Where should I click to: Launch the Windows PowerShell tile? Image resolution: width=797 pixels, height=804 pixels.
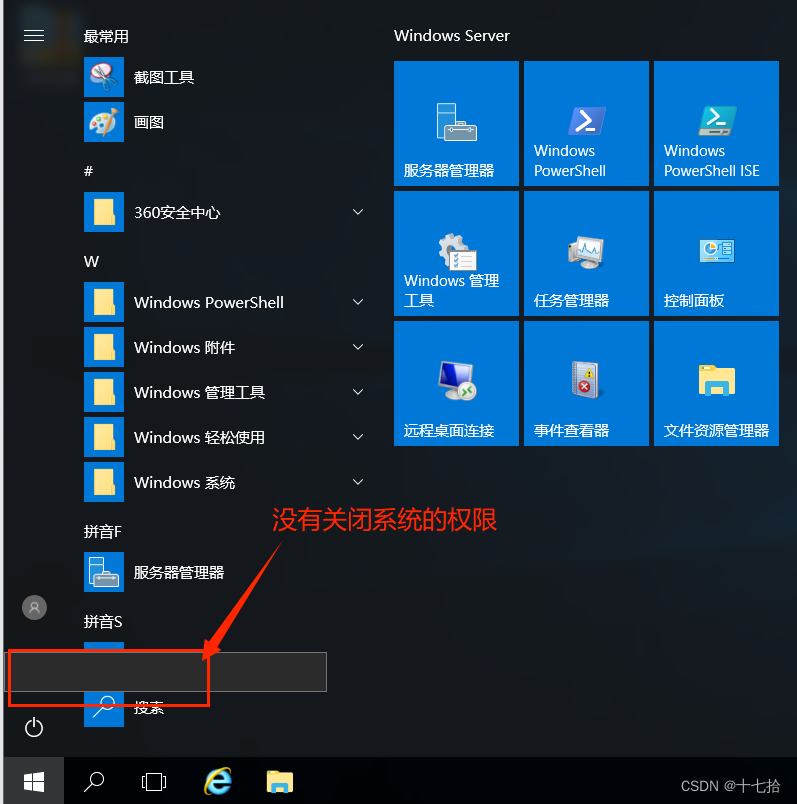(586, 124)
